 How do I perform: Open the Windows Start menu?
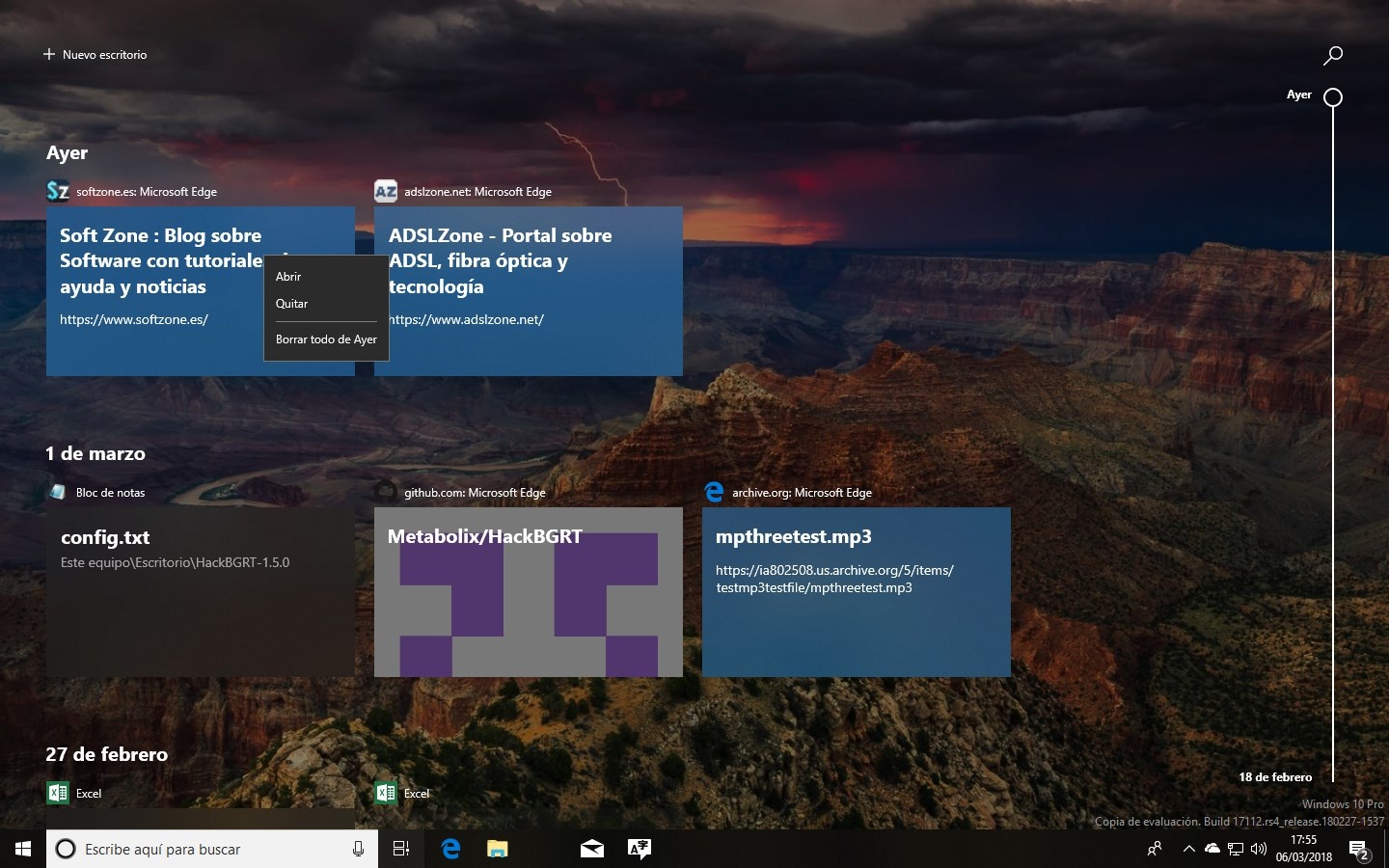coord(23,849)
